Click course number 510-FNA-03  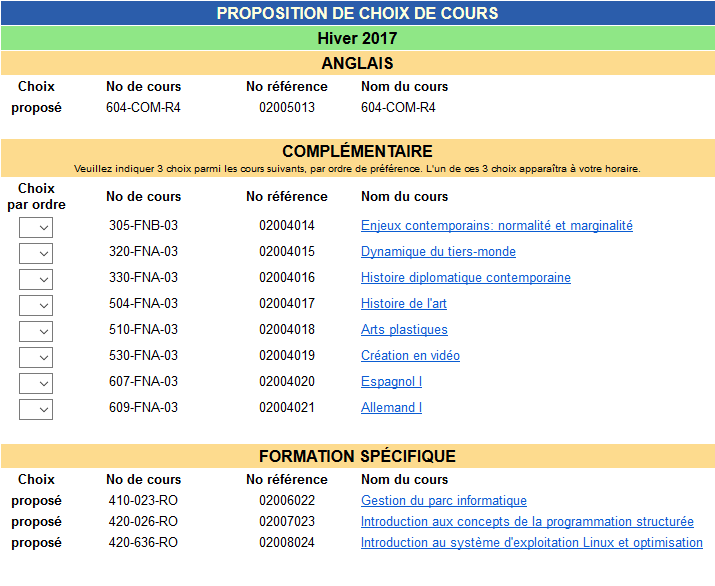[x=143, y=330]
